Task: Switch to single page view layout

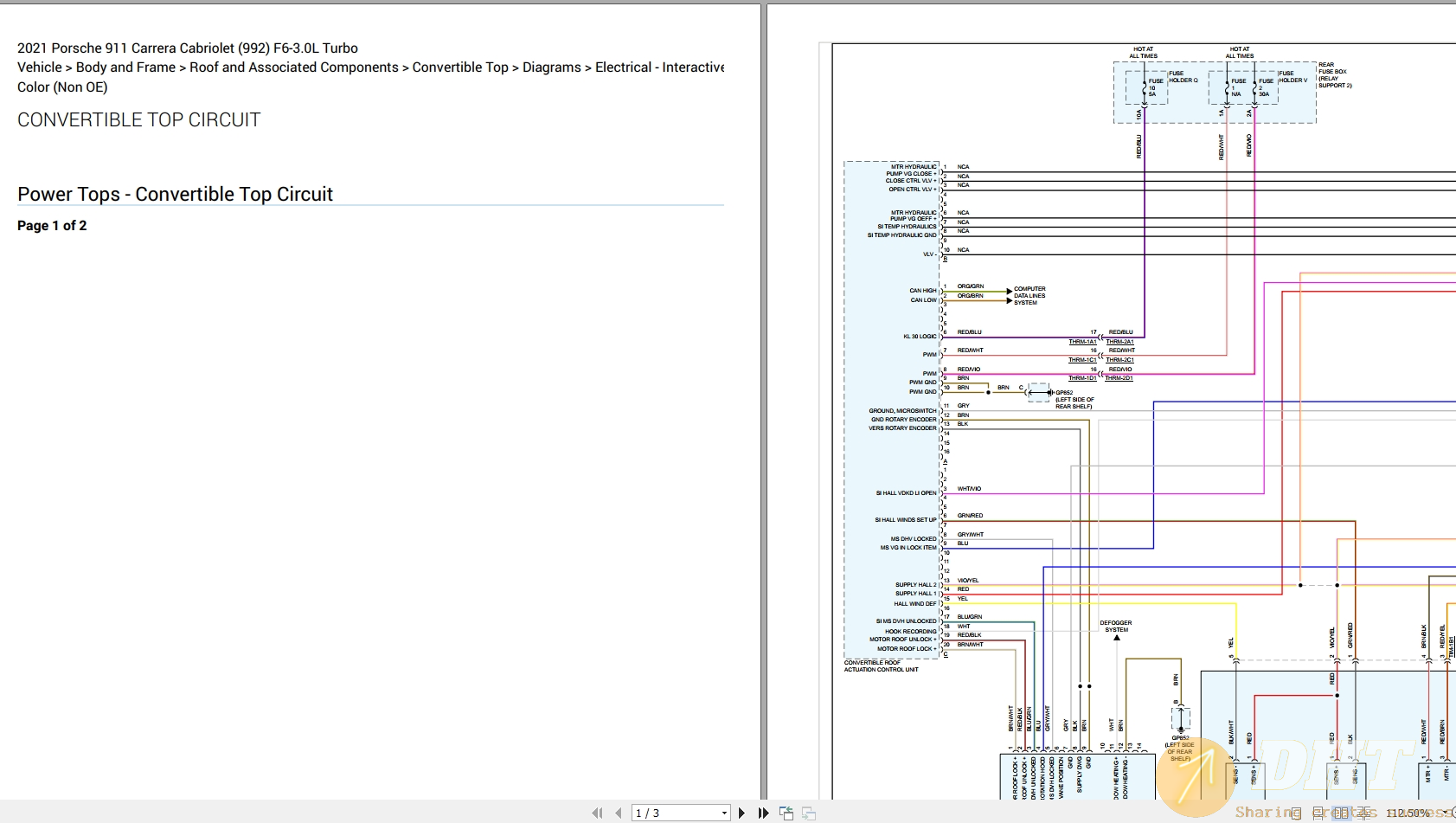Action: click(1296, 813)
